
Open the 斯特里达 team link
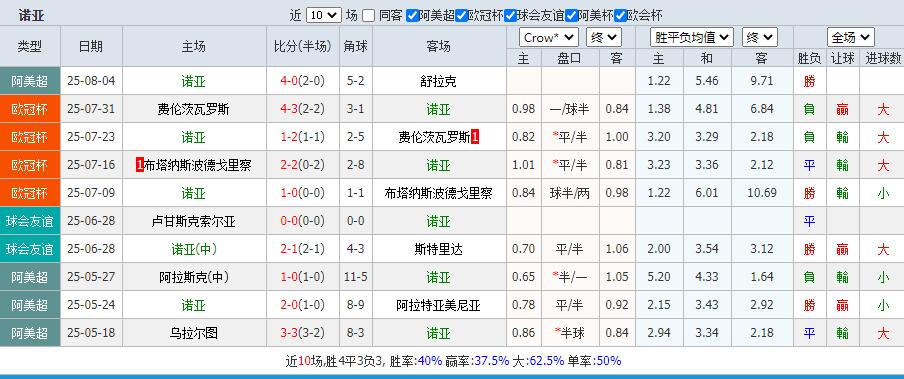point(438,249)
